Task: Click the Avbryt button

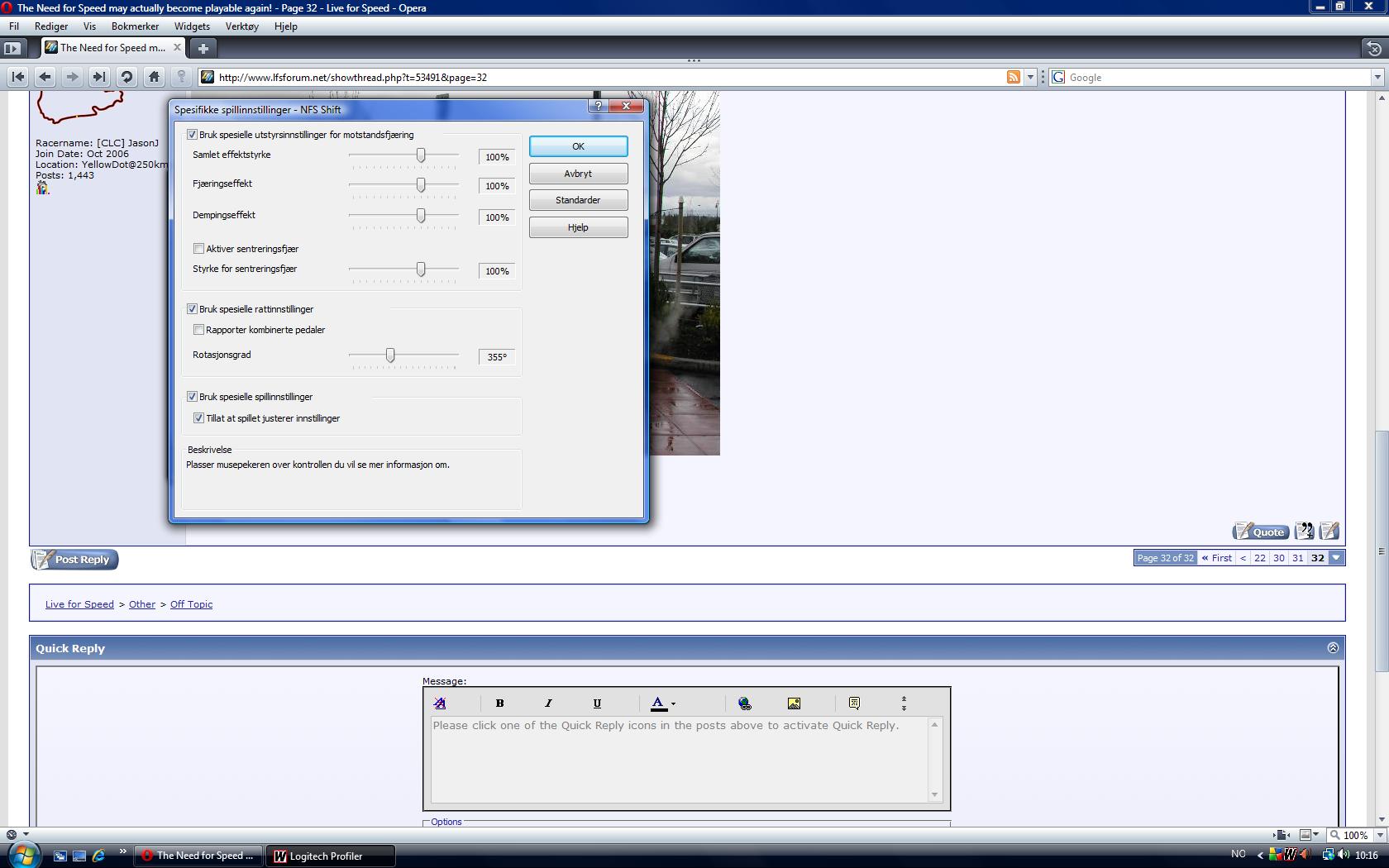Action: (578, 174)
